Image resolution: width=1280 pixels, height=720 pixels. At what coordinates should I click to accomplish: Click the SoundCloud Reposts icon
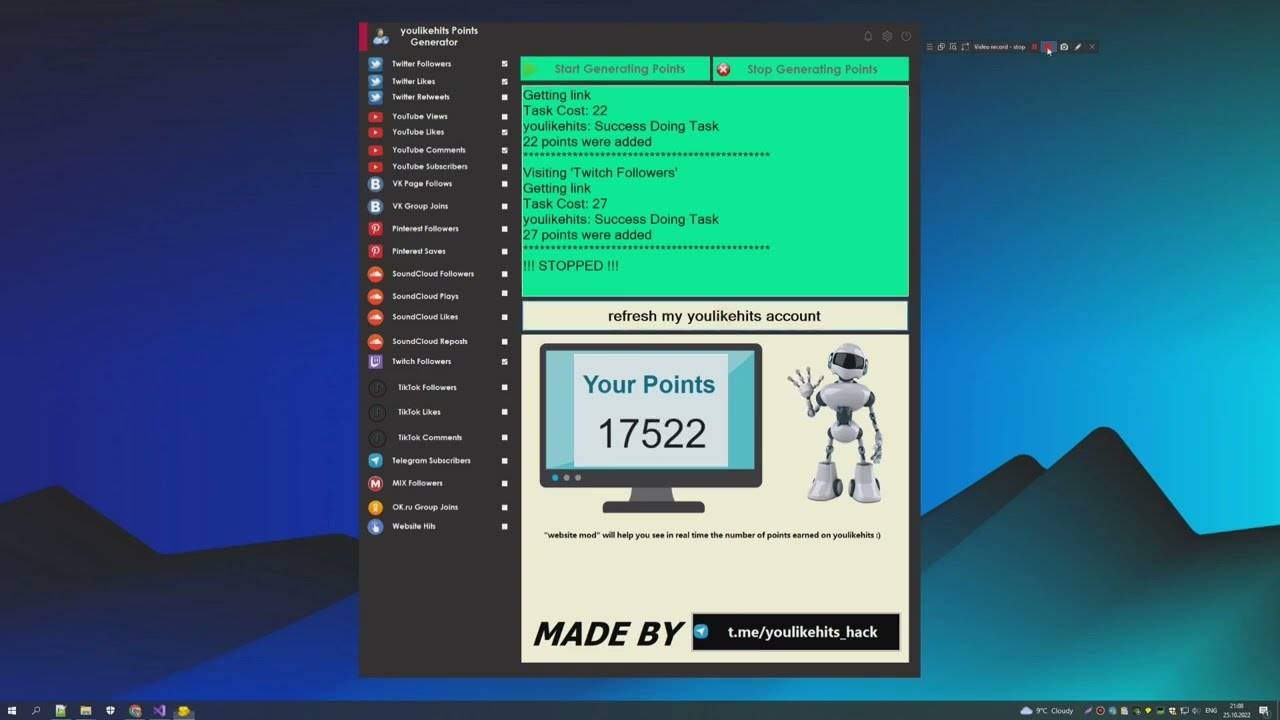tap(375, 342)
